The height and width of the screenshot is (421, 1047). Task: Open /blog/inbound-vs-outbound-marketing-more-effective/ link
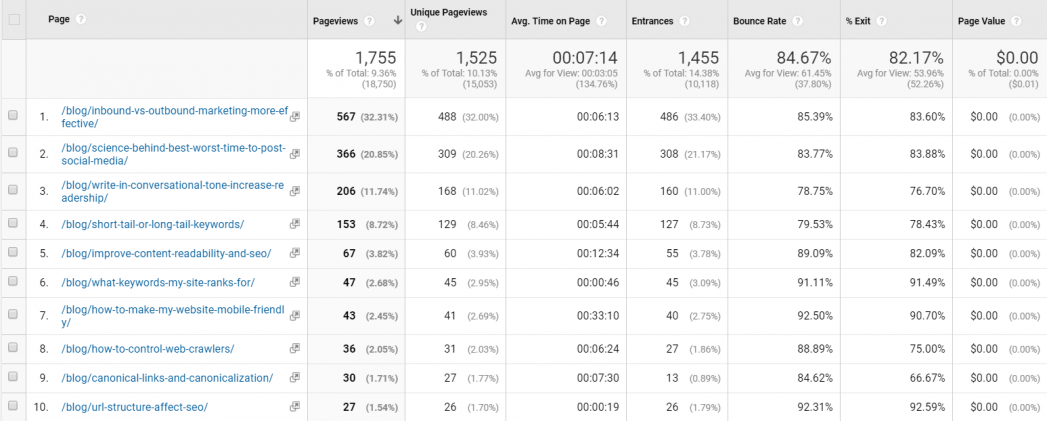[174, 117]
